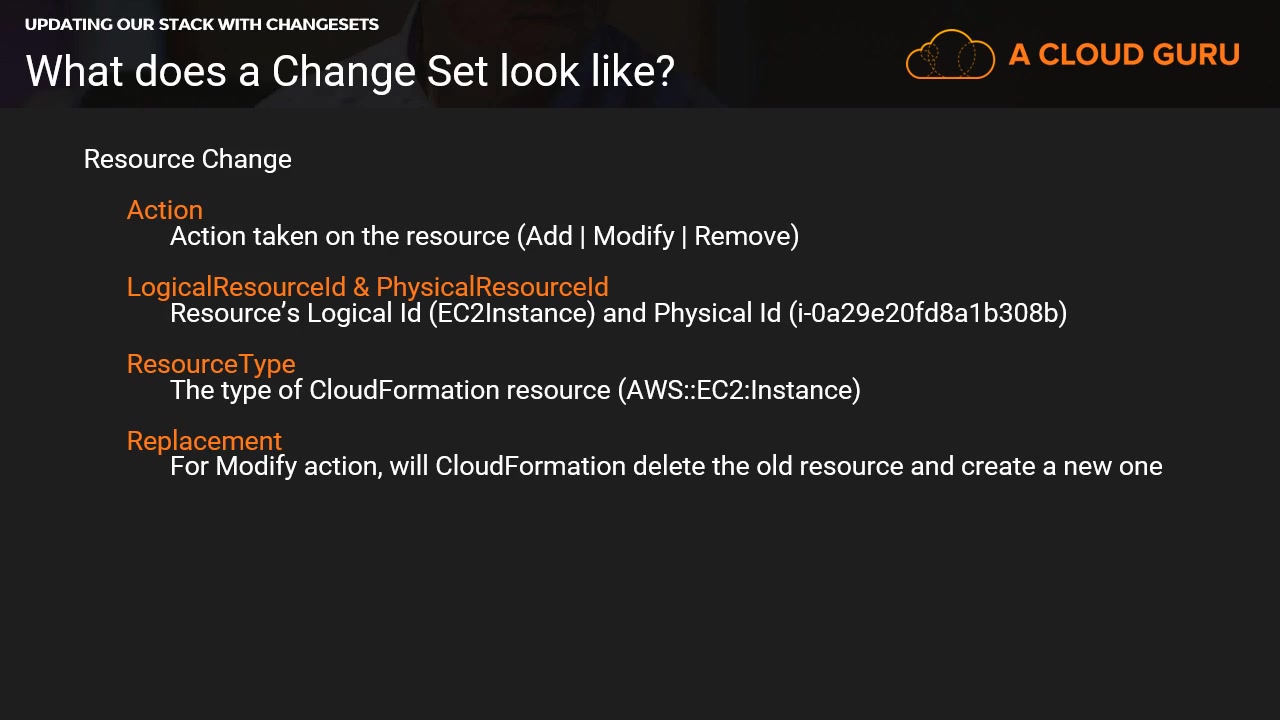Click the "PhysicalResourceId" orange term
This screenshot has width=1280, height=720.
(x=492, y=287)
